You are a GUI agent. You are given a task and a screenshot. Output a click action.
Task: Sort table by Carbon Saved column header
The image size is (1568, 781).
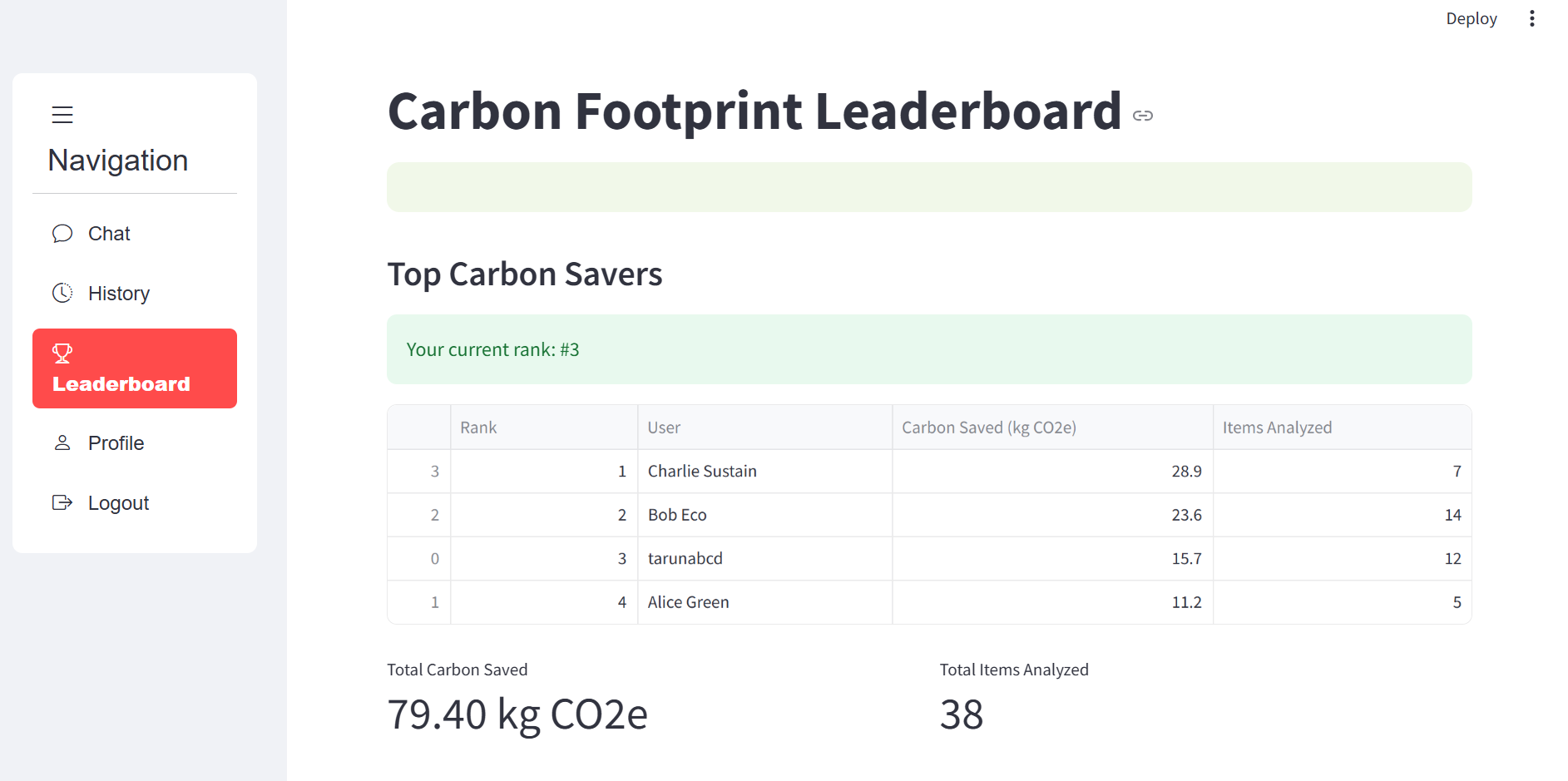[x=1053, y=428]
